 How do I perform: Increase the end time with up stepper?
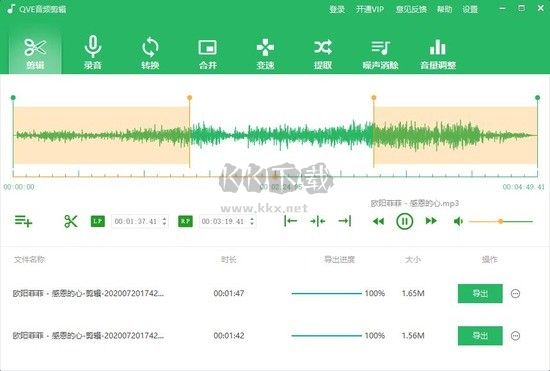[x=252, y=218]
